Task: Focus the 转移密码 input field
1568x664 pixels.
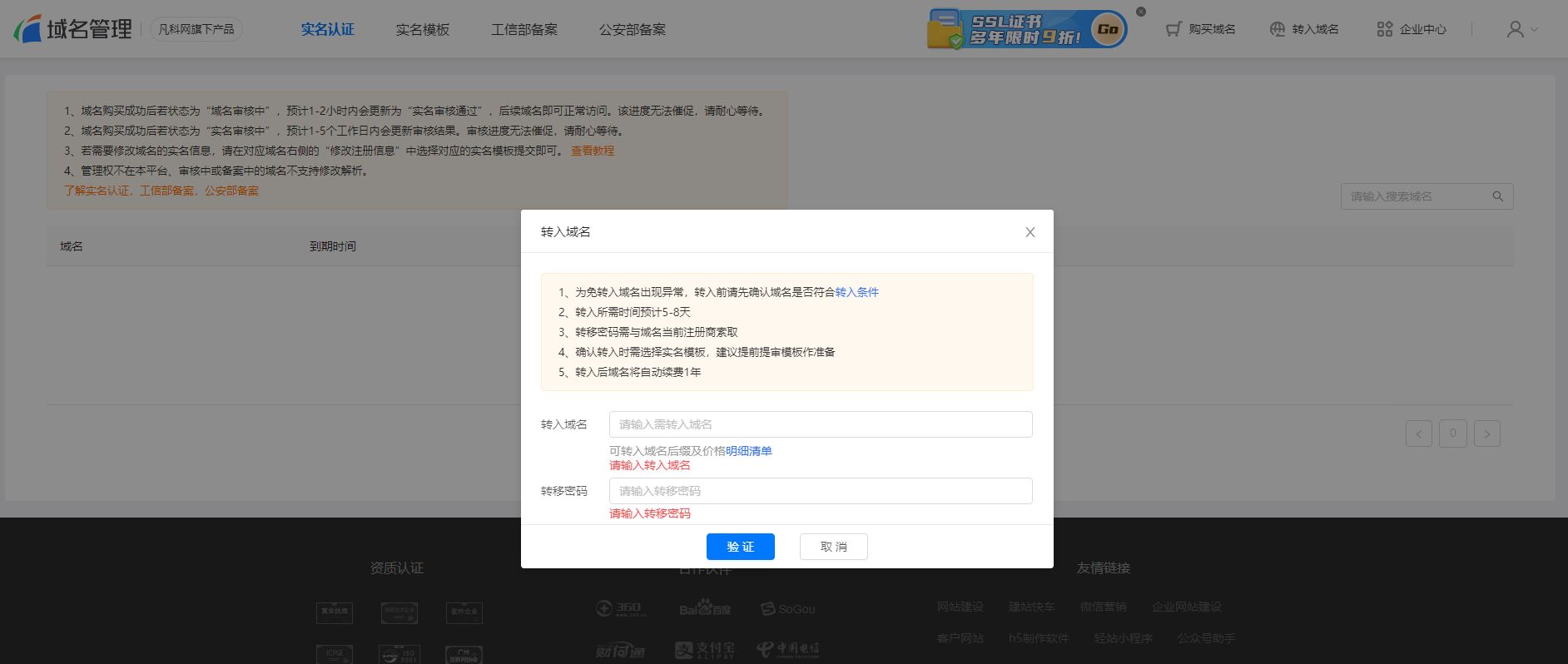Action: 821,491
